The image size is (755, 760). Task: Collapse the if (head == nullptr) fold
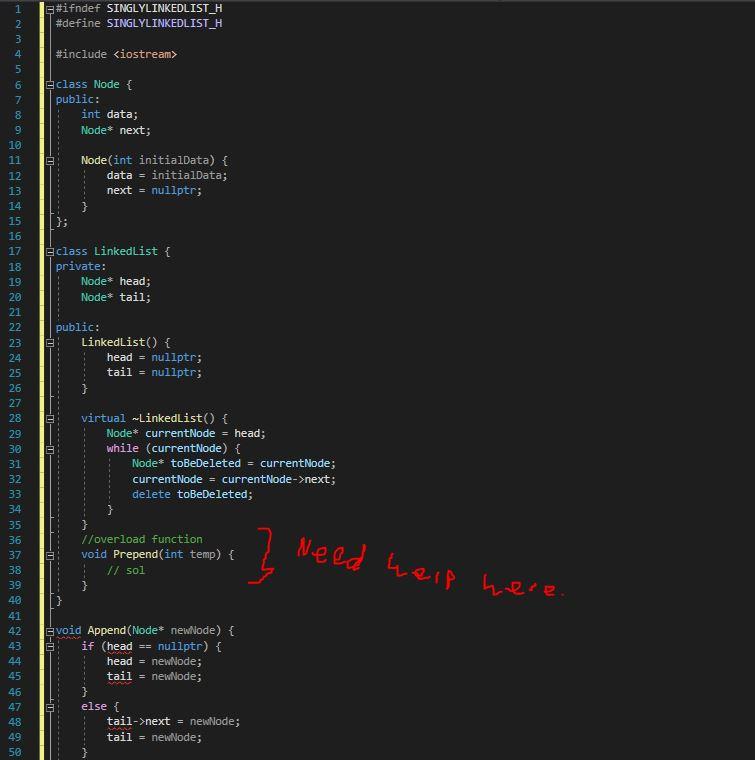50,647
